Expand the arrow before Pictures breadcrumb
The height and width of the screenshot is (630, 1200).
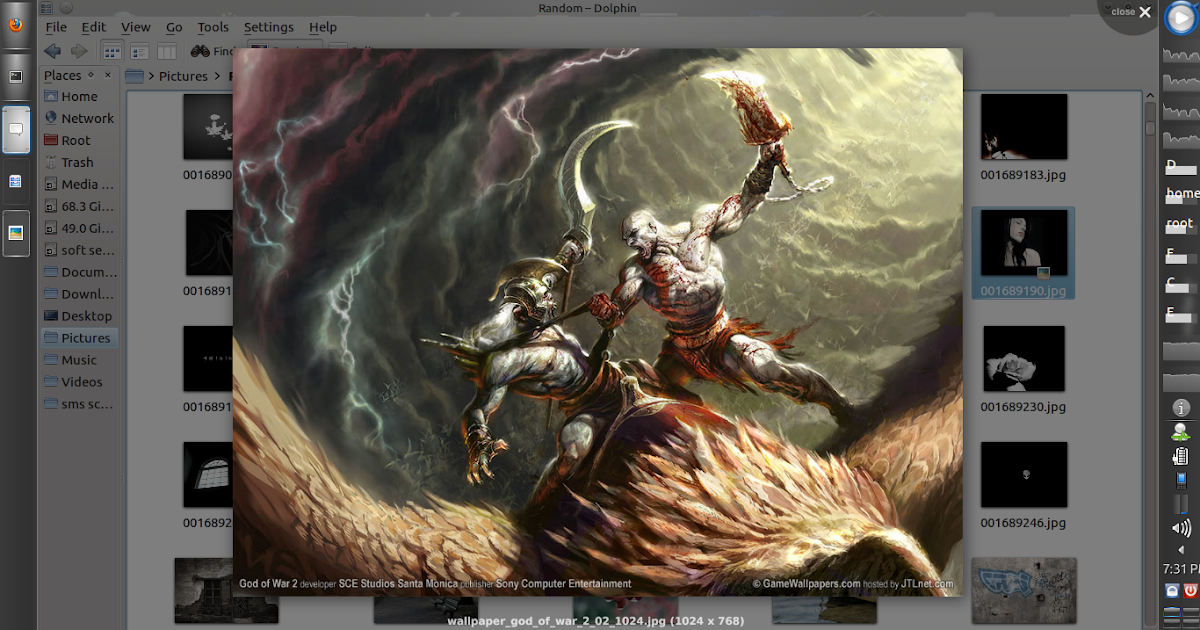pos(152,76)
